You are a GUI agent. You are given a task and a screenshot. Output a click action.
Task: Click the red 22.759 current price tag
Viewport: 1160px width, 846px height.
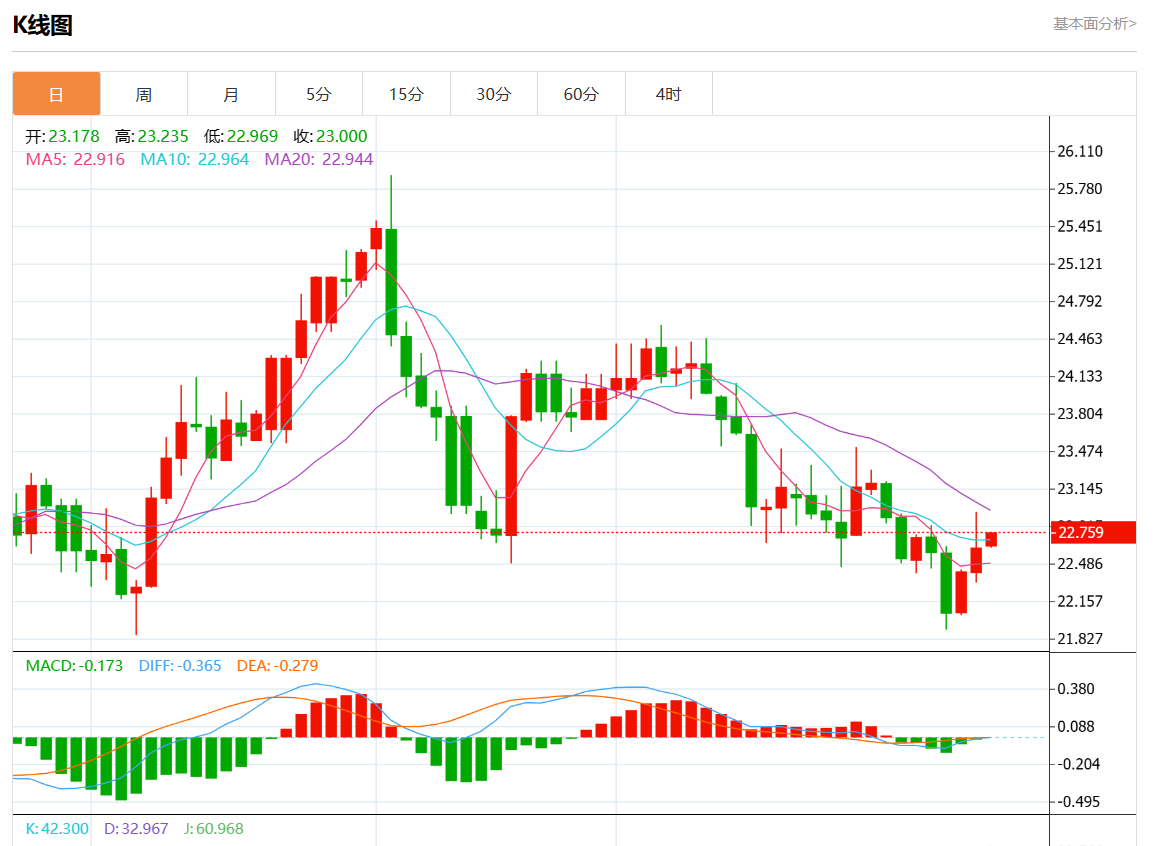(x=1093, y=533)
